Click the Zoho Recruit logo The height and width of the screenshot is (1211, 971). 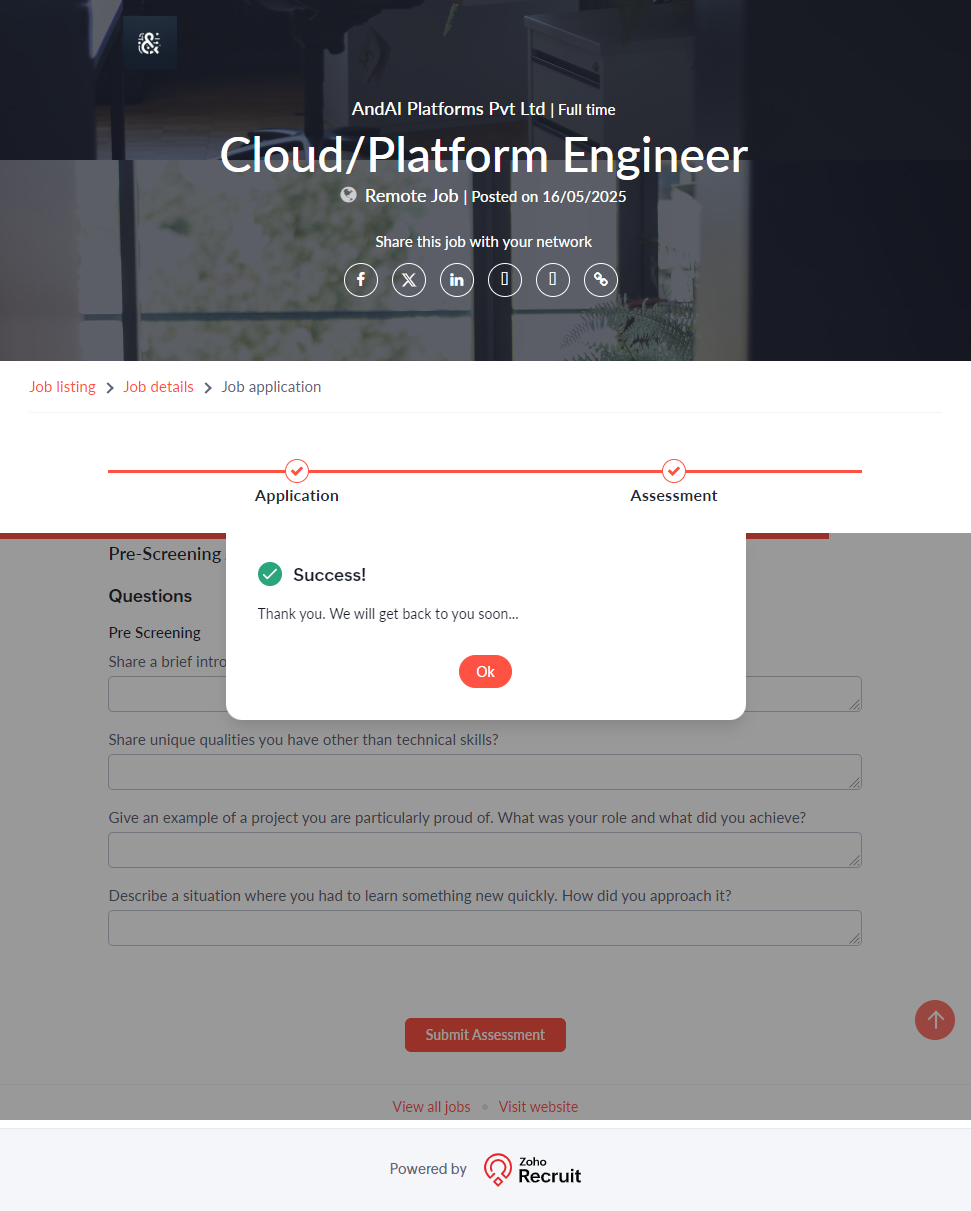[x=532, y=1169]
